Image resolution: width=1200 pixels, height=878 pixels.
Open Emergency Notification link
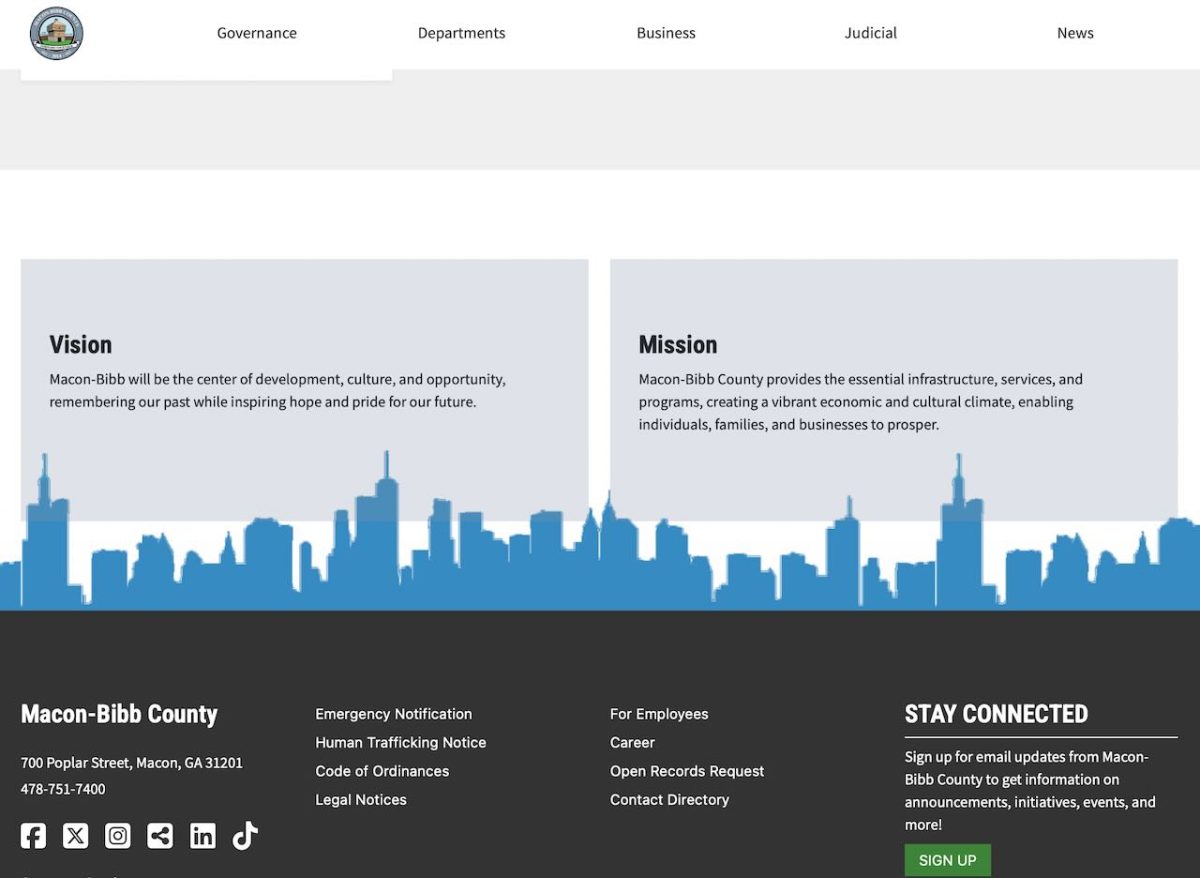(x=394, y=714)
